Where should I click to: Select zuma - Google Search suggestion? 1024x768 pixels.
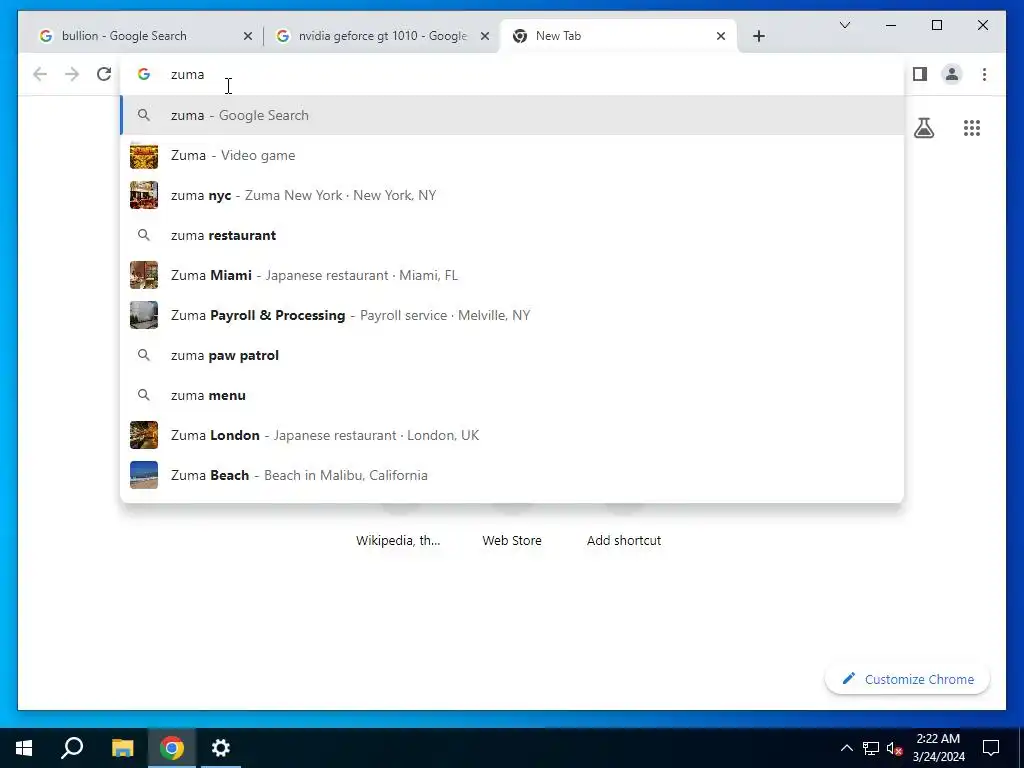click(x=513, y=116)
